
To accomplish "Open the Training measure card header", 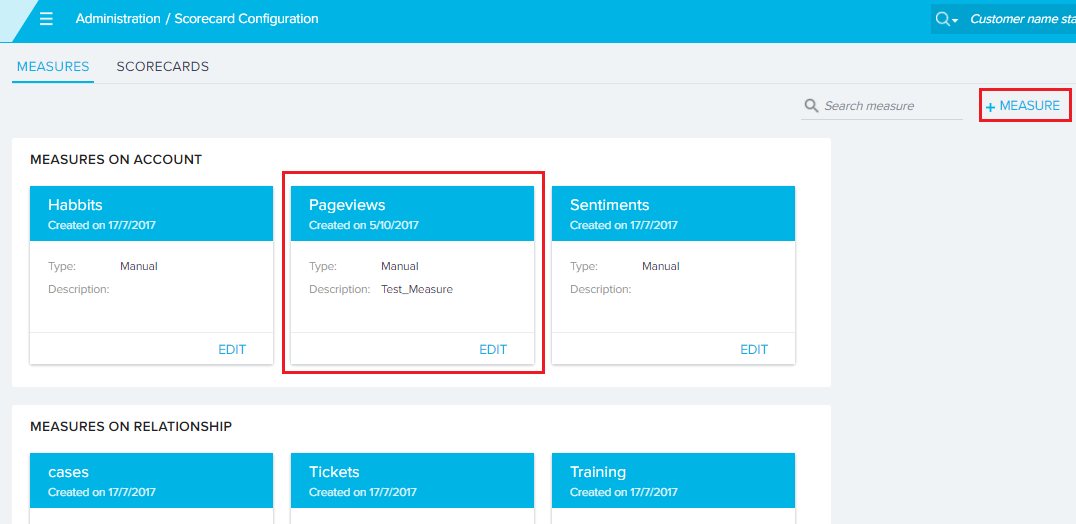I will tap(673, 480).
